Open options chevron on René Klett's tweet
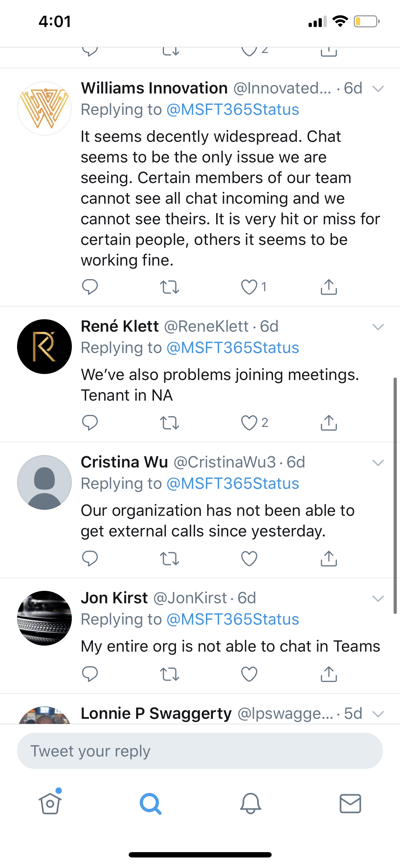 click(x=378, y=326)
